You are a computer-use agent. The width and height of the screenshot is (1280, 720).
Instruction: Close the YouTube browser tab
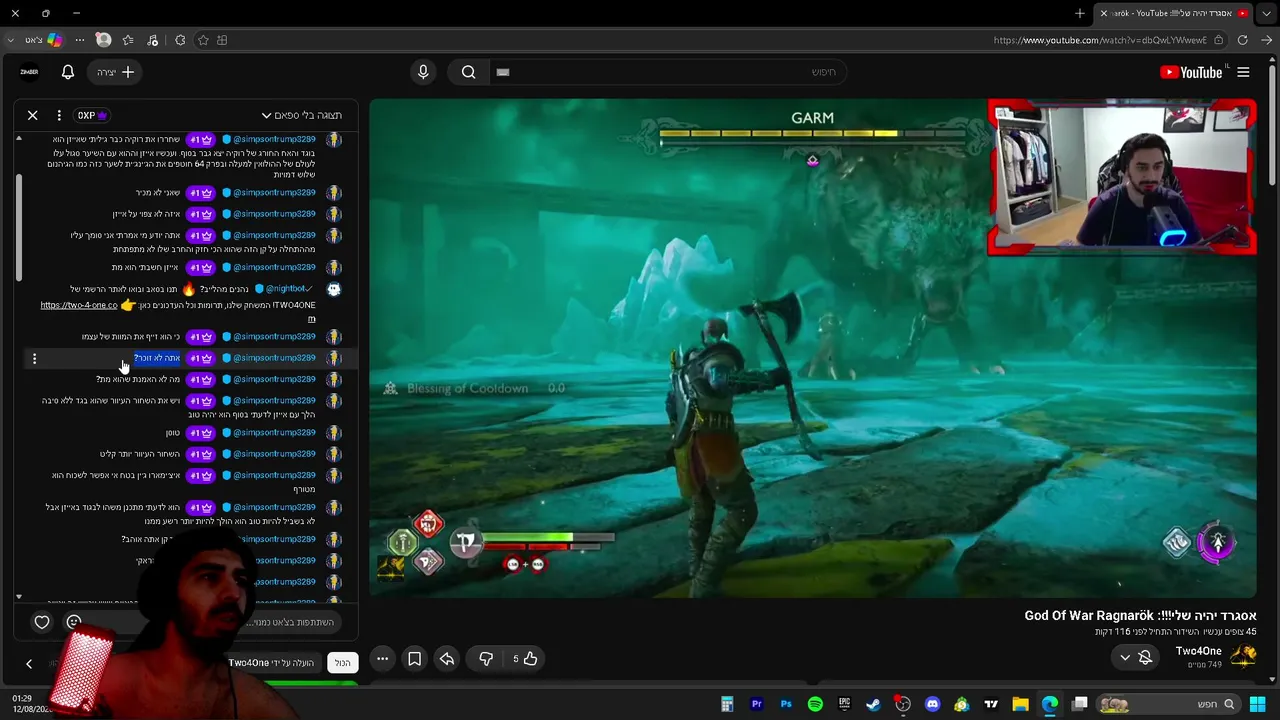click(1103, 13)
